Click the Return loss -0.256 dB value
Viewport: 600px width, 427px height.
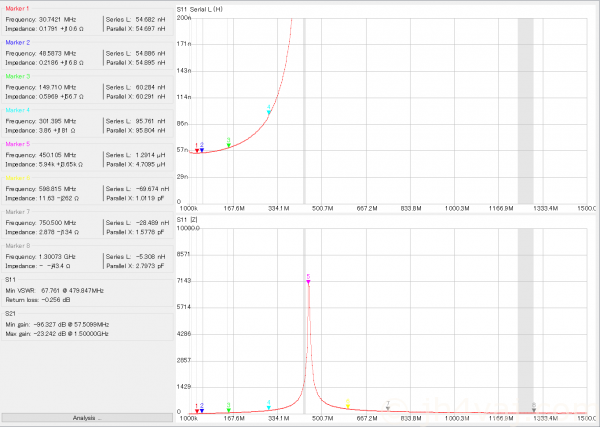click(x=54, y=300)
